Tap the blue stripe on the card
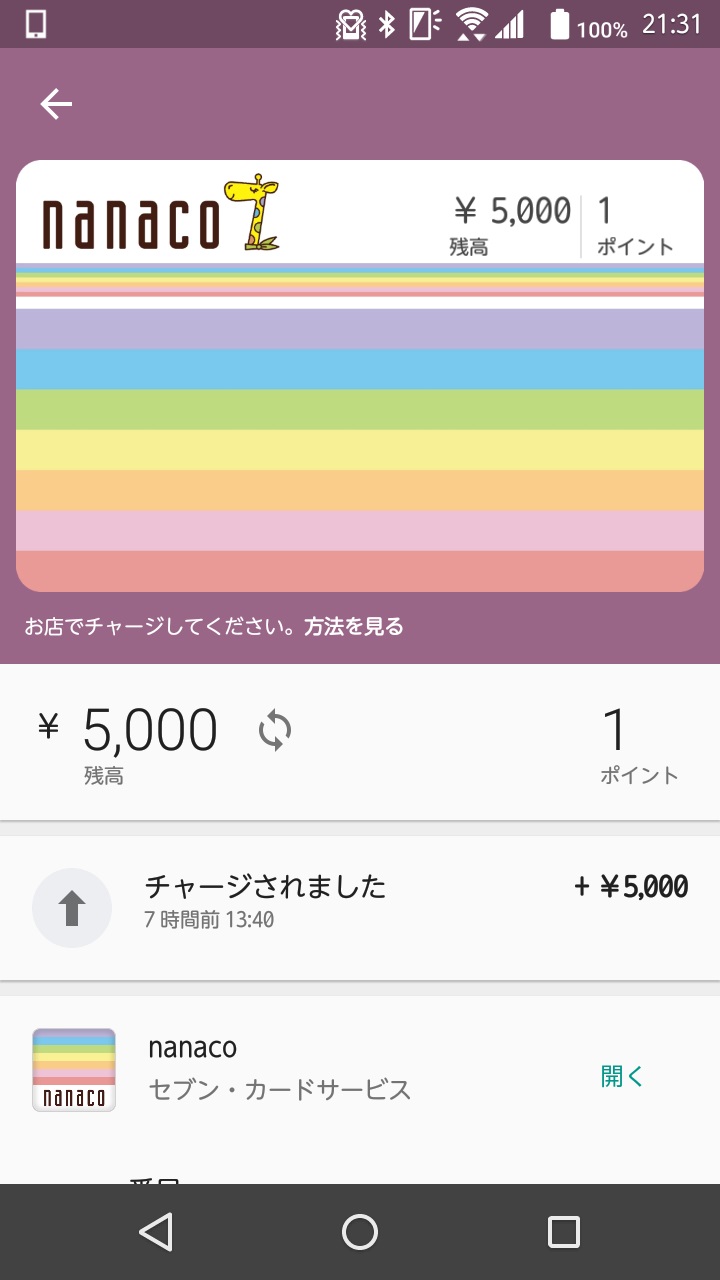The image size is (720, 1280). click(360, 369)
